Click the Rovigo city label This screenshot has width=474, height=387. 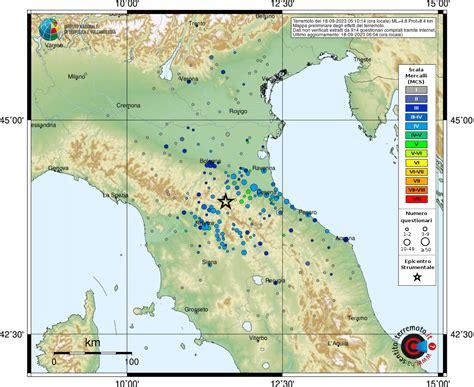(238, 111)
